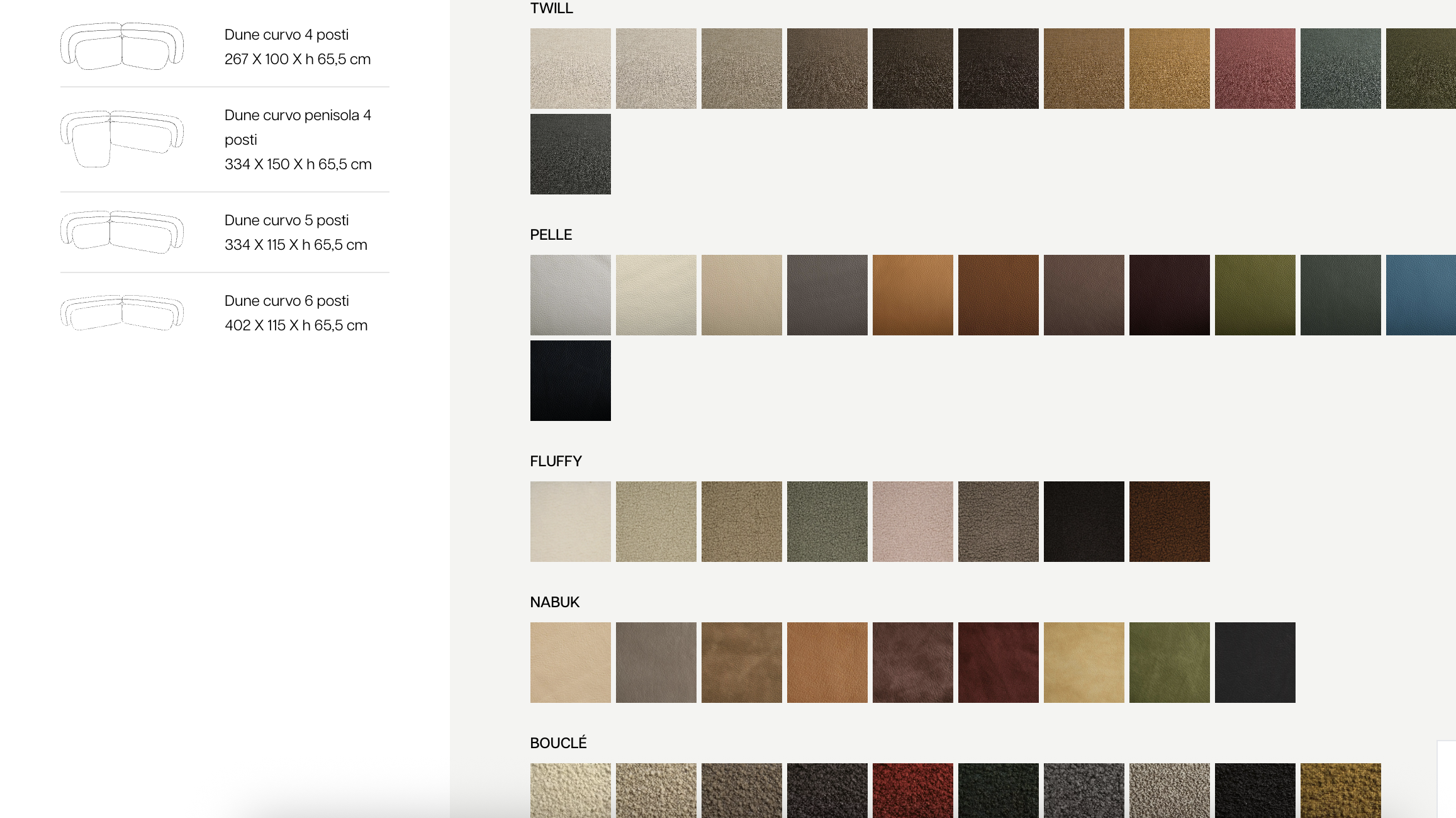Choose the dark charcoal Twill swatch on second row
The height and width of the screenshot is (818, 1456).
click(571, 154)
